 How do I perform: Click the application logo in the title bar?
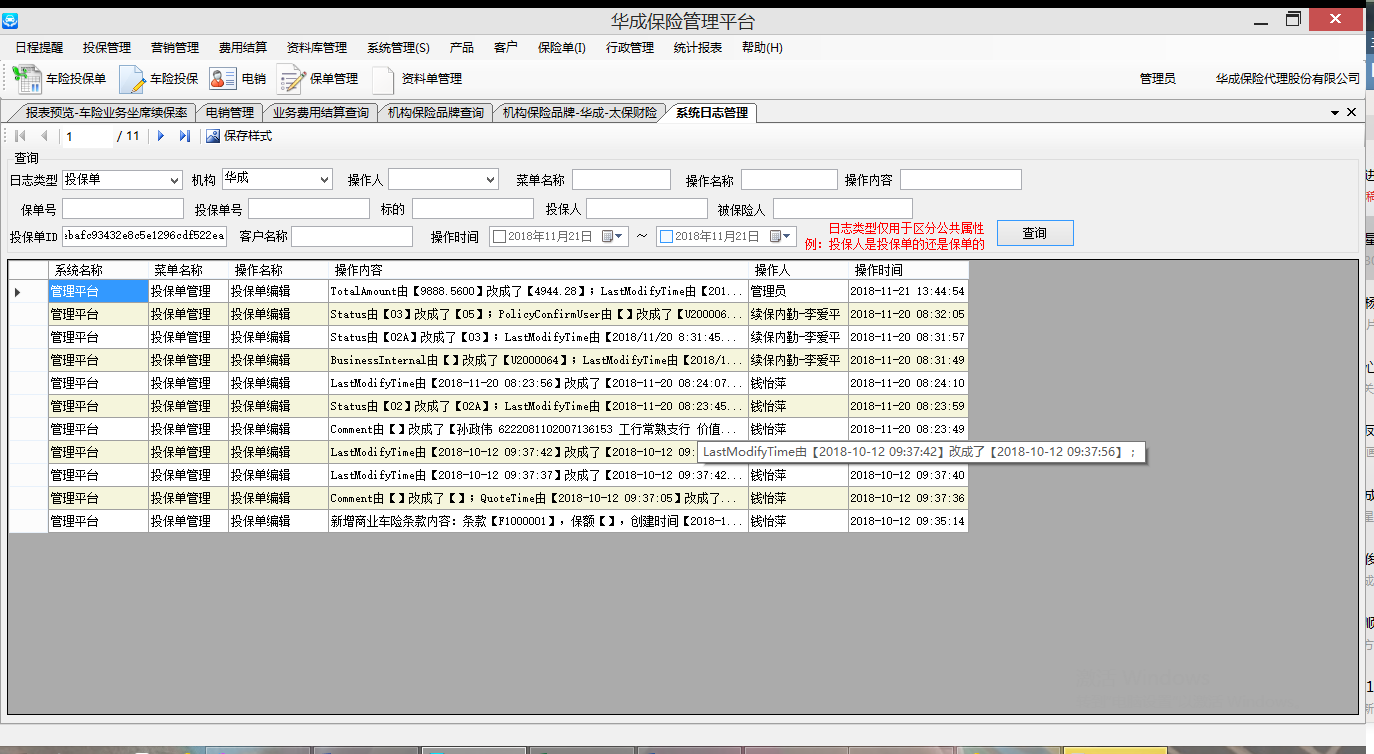pos(10,22)
